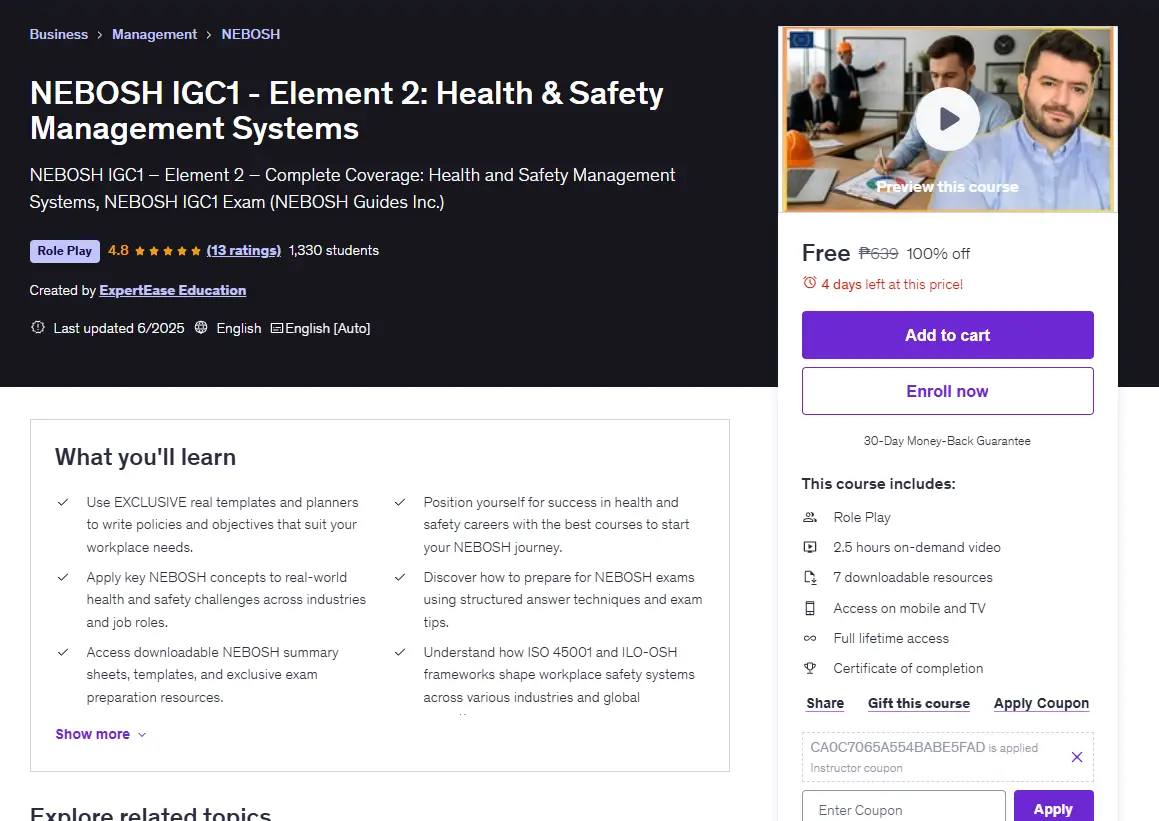Click the star rating icons
Screen dimensions: 1159x821
(x=168, y=251)
